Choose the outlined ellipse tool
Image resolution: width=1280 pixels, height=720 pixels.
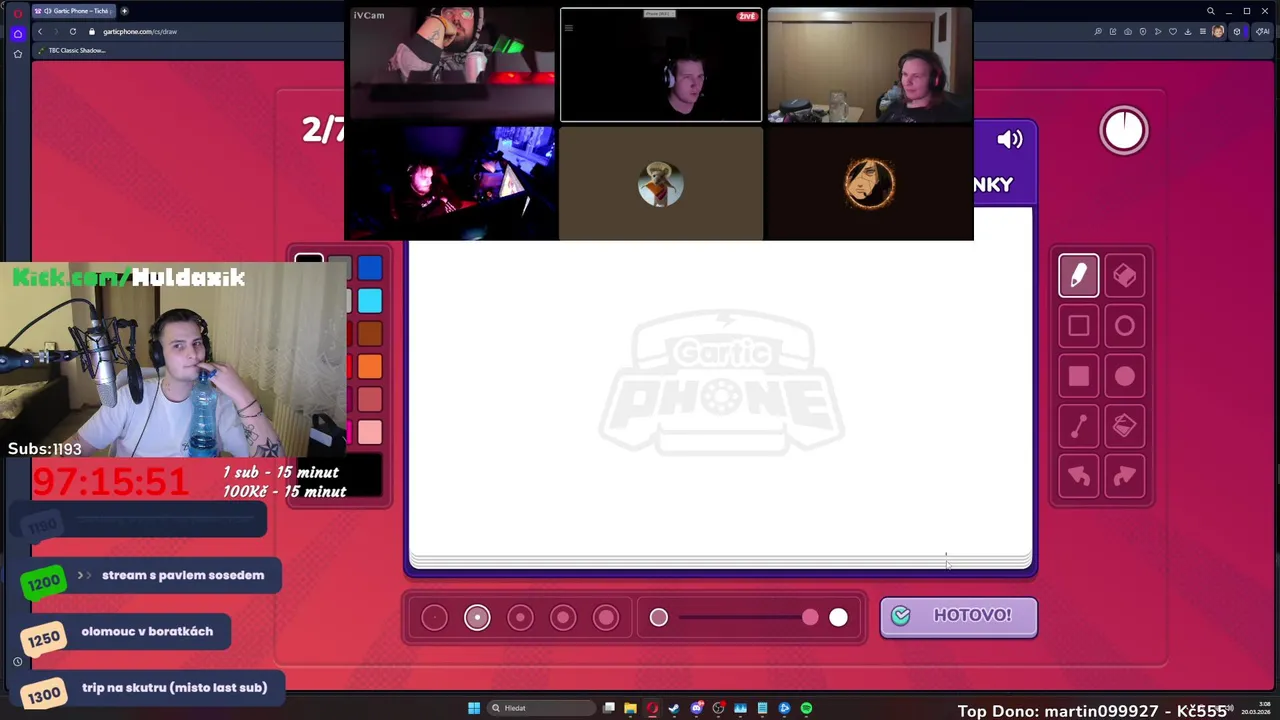(1124, 326)
